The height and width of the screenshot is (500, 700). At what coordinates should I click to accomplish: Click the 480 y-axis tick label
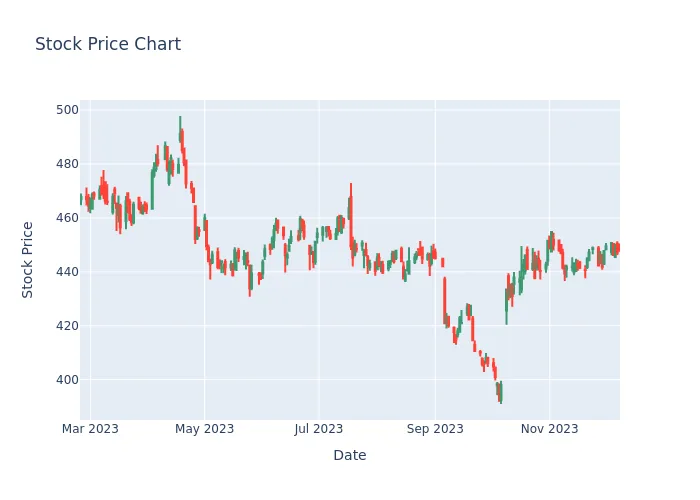point(67,164)
